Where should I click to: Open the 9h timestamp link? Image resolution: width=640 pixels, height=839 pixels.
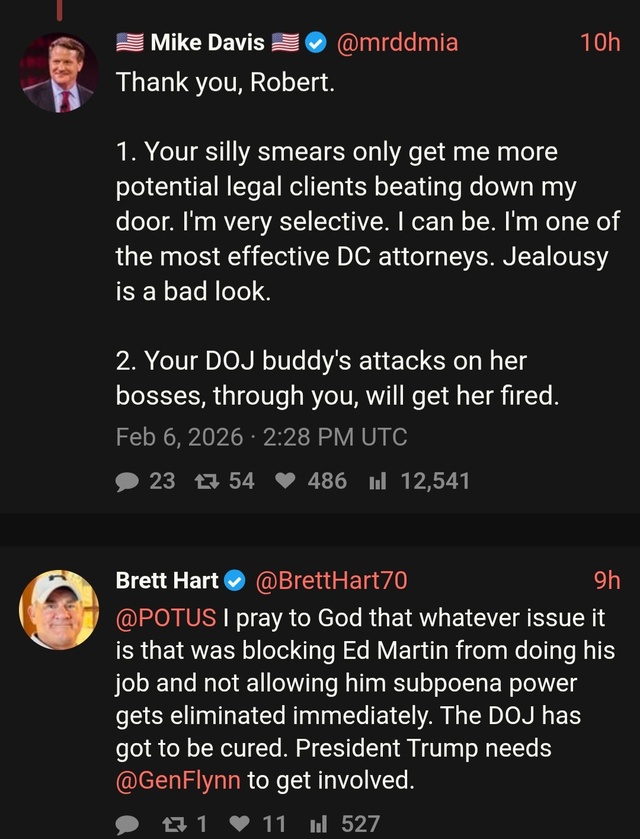tap(606, 581)
